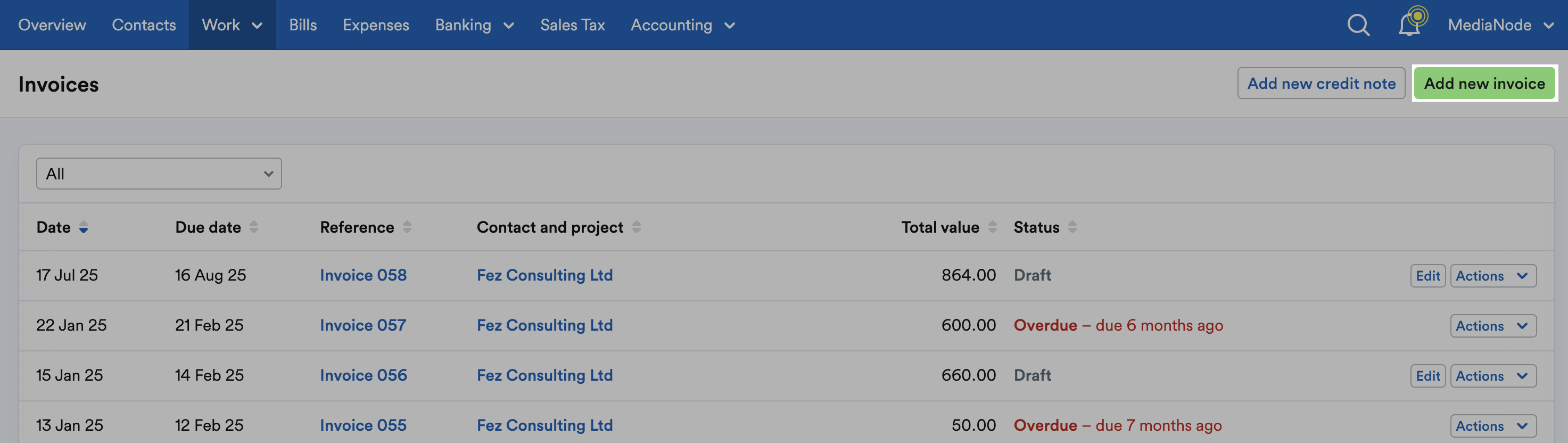Click the 14 Feb 25 due date
Screen dimensions: 1568x443
tap(209, 375)
